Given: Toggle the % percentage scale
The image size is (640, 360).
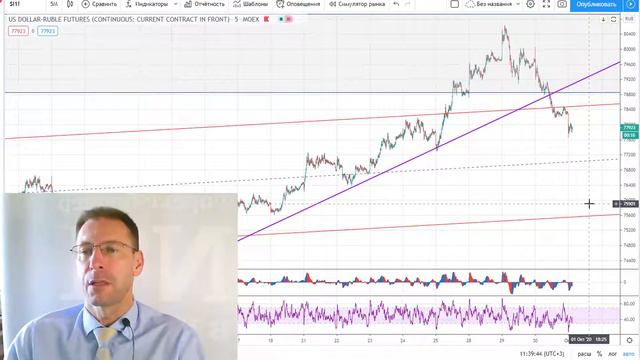Looking at the screenshot, I should pyautogui.click(x=600, y=354).
